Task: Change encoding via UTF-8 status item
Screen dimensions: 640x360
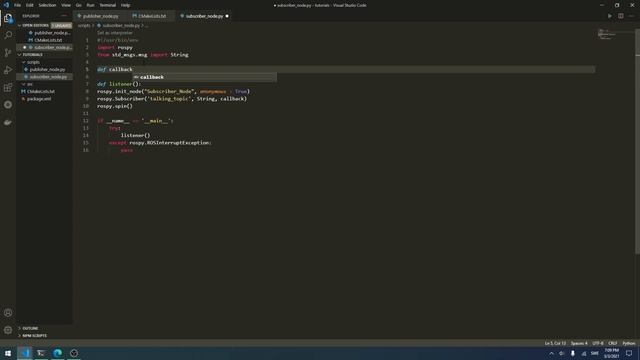Action: coord(598,343)
